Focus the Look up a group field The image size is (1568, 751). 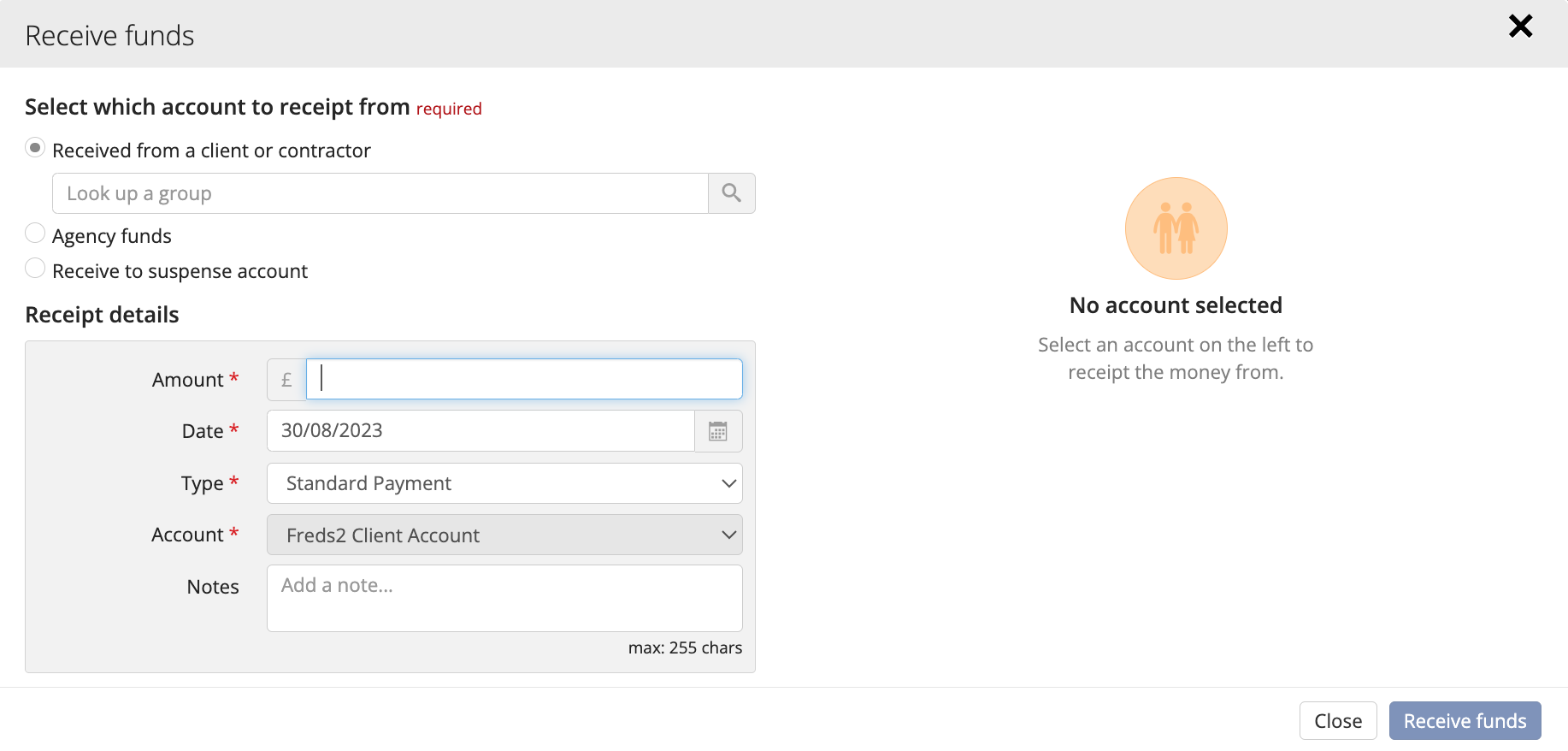click(380, 193)
